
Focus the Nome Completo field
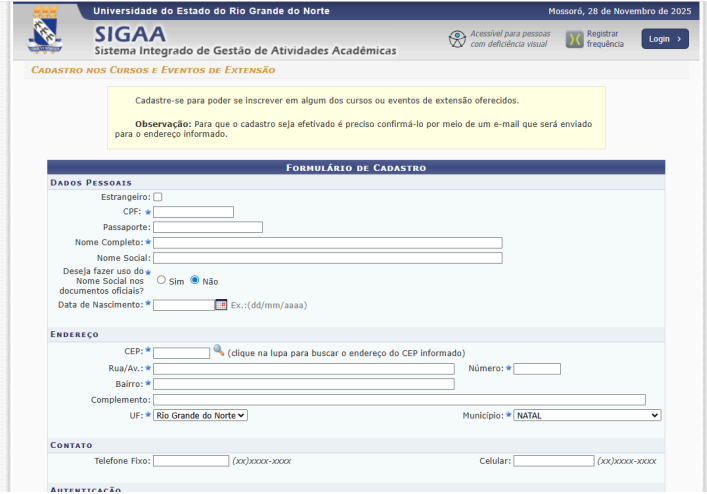[328, 243]
